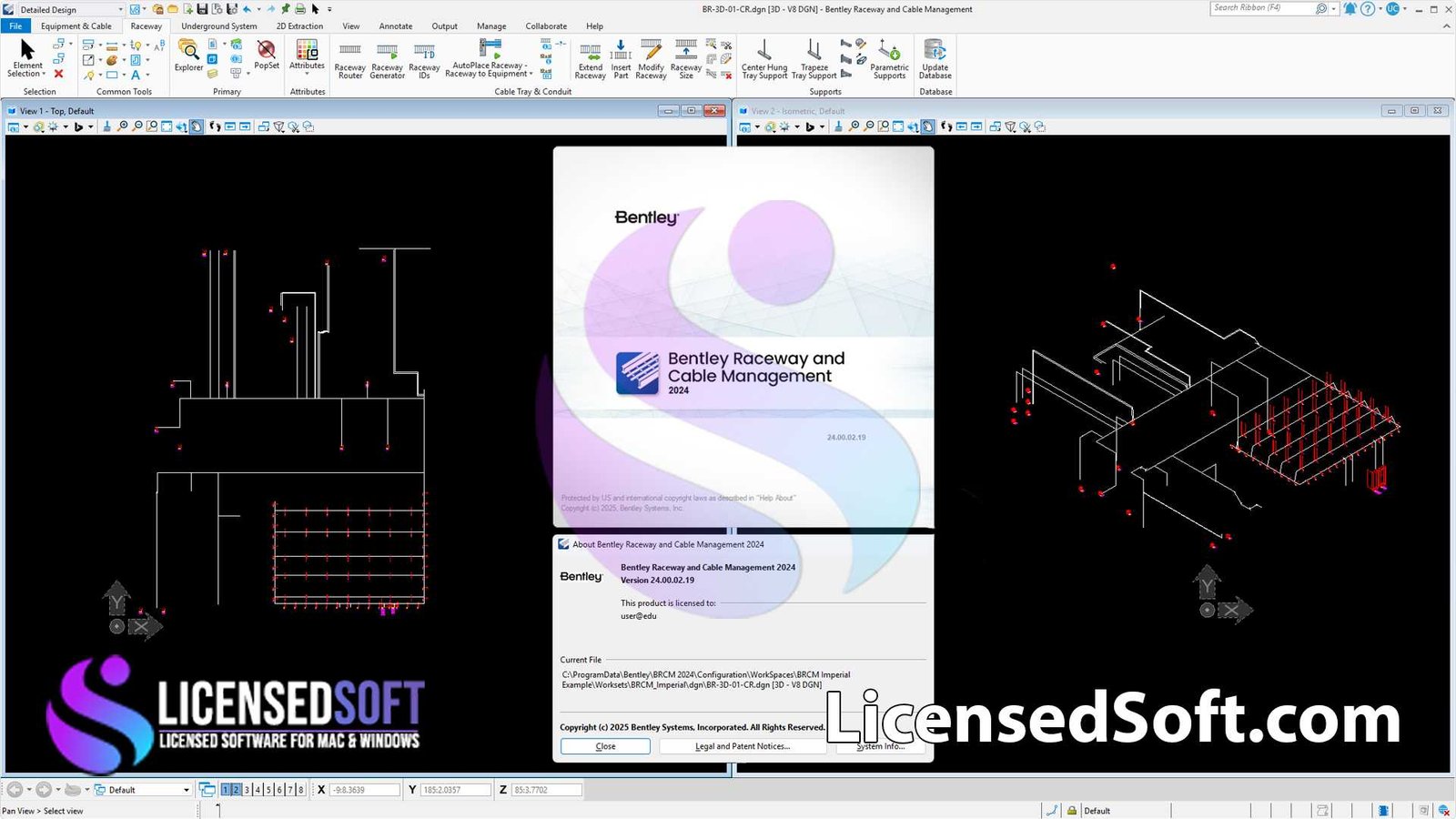Switch to the Annotate tab
Image resolution: width=1456 pixels, height=819 pixels.
396,26
